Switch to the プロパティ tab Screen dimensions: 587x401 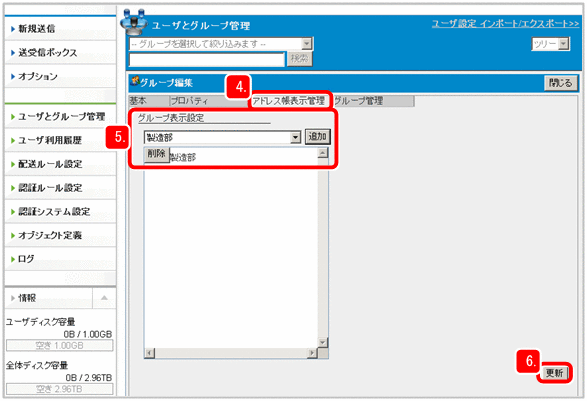(209, 101)
